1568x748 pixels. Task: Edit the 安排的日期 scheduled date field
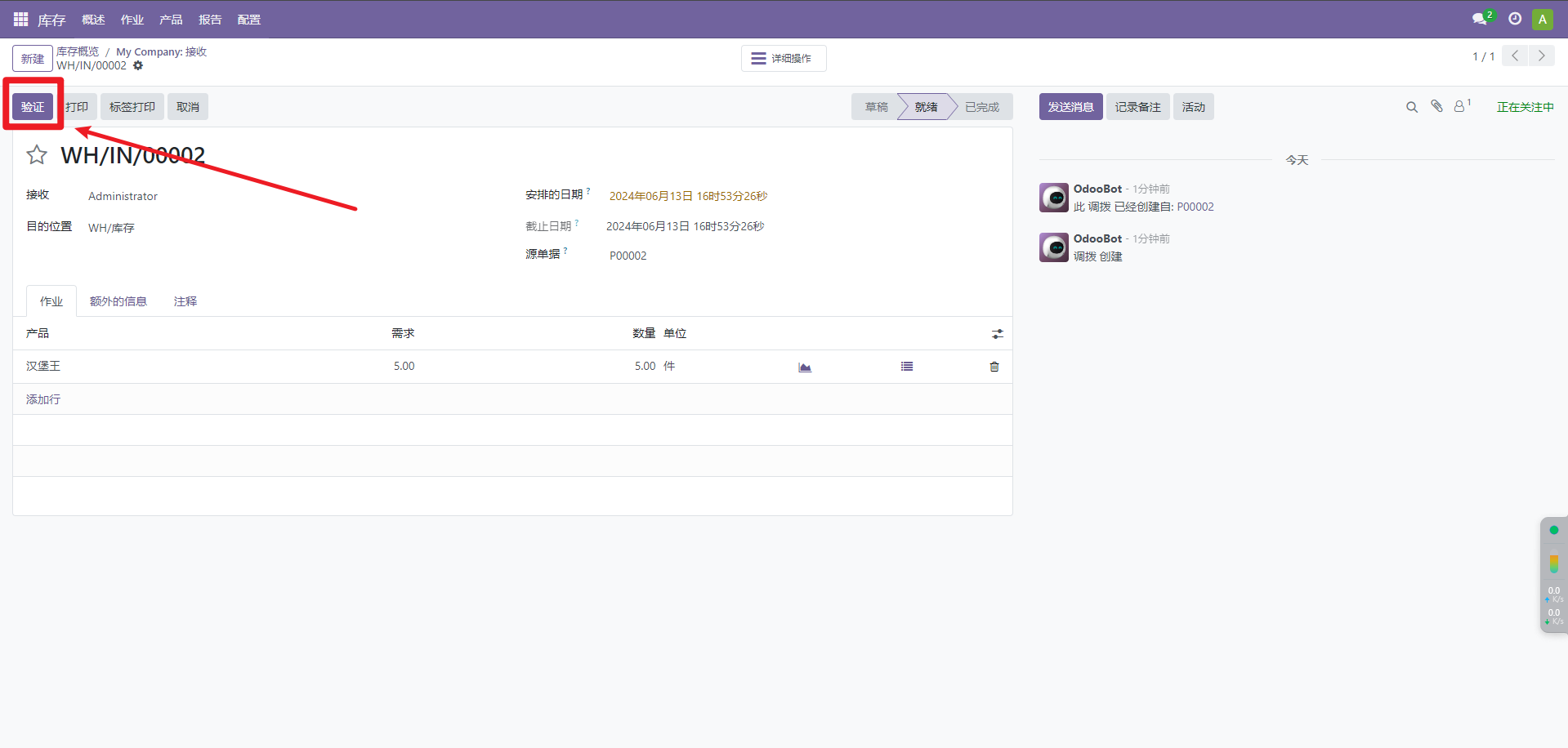[x=688, y=196]
